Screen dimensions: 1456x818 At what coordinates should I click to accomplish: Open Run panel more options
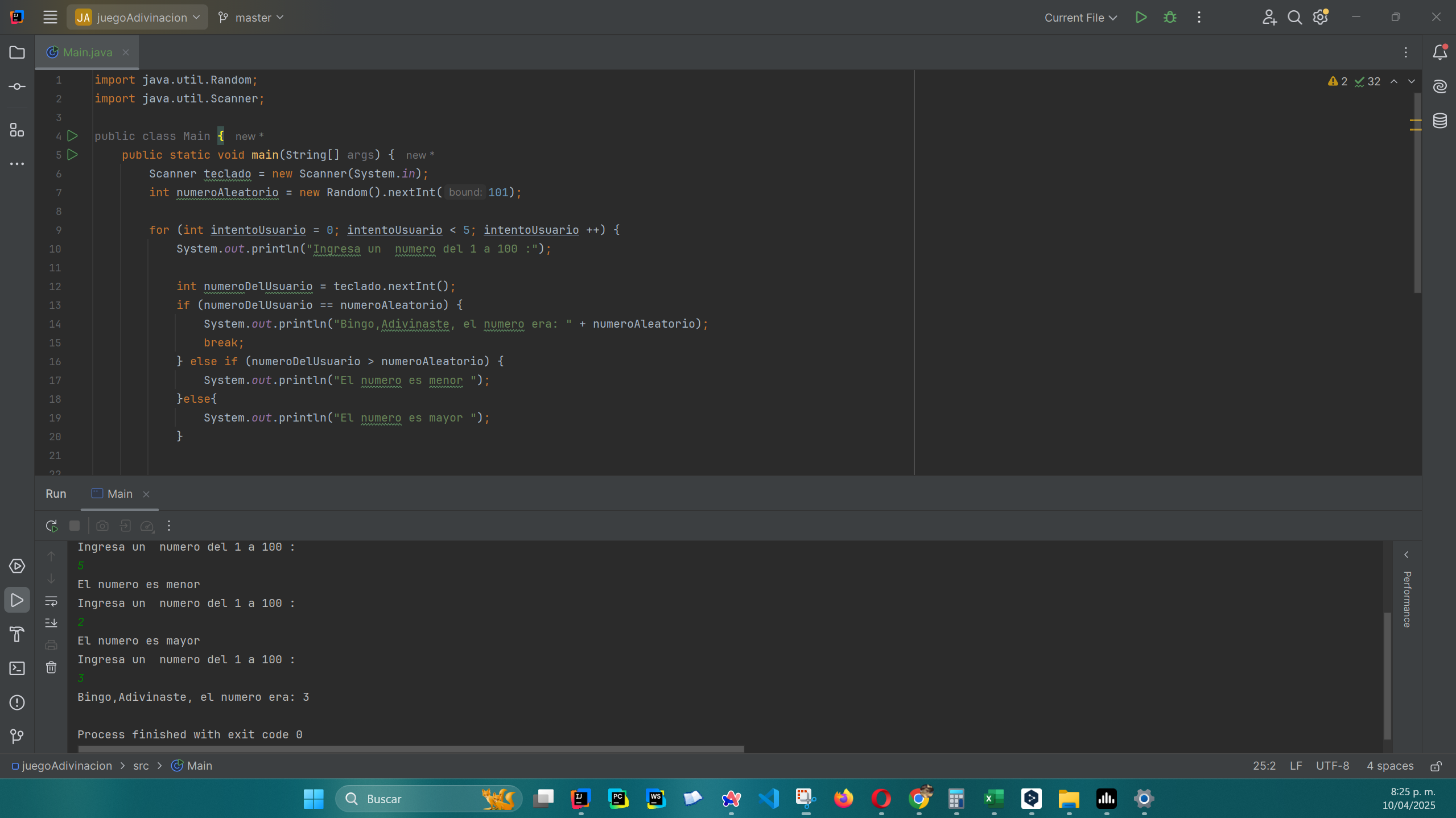[169, 526]
